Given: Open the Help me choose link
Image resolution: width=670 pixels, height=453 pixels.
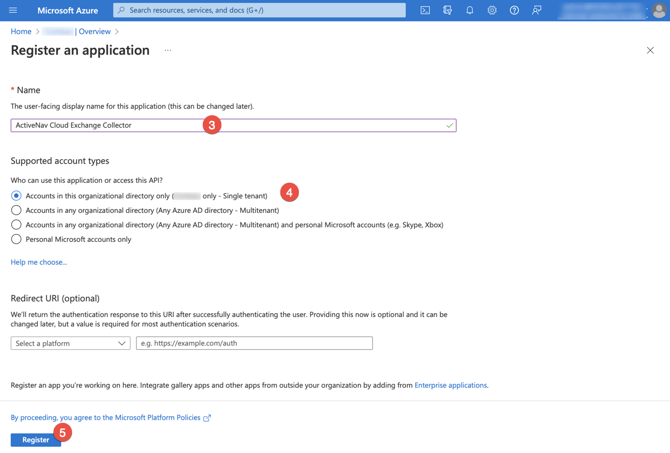Looking at the screenshot, I should [x=39, y=262].
